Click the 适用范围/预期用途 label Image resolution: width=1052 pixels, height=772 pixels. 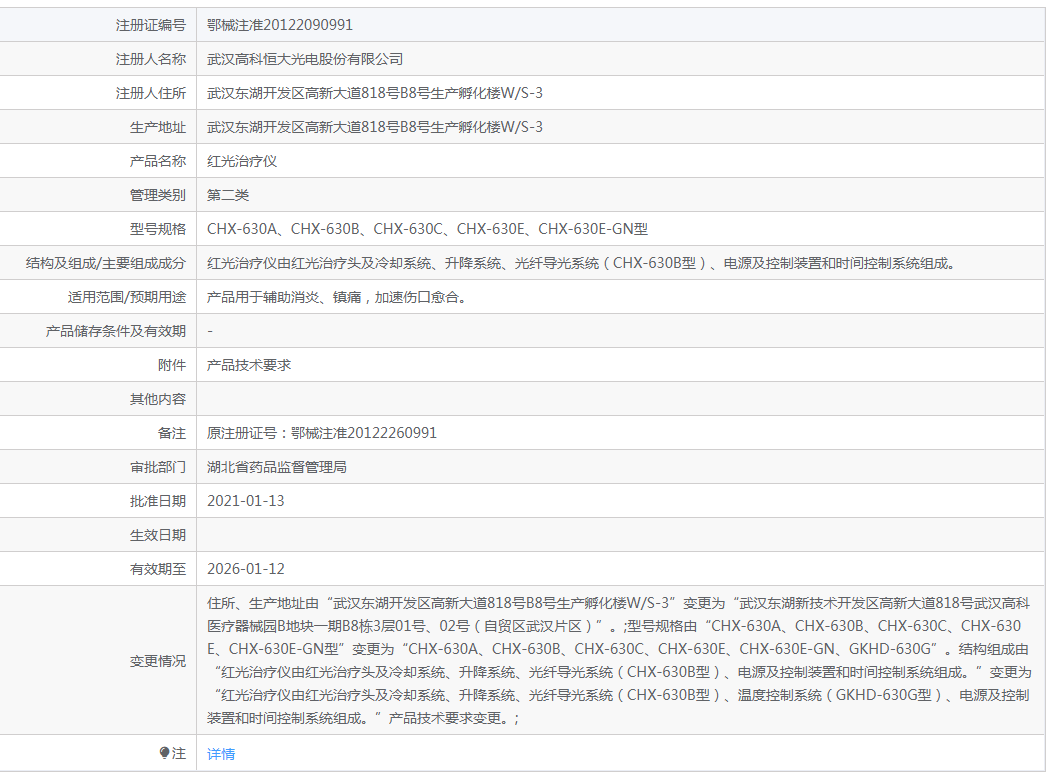pyautogui.click(x=127, y=297)
